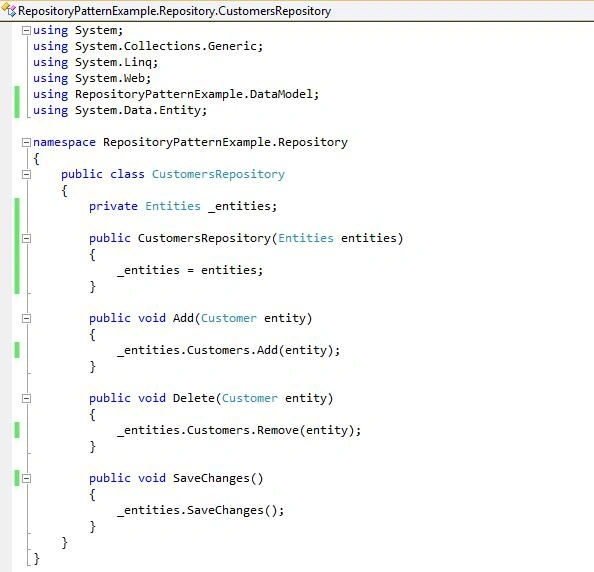
Task: Collapse the Delete method block
Action: [x=26, y=399]
